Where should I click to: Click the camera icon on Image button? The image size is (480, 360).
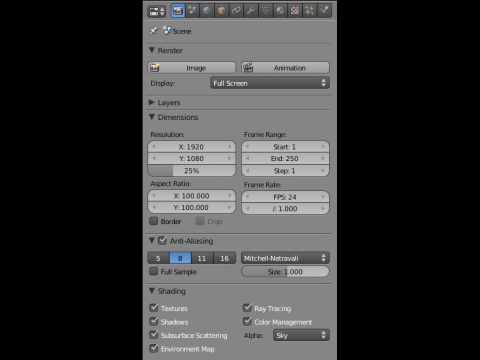click(x=155, y=68)
